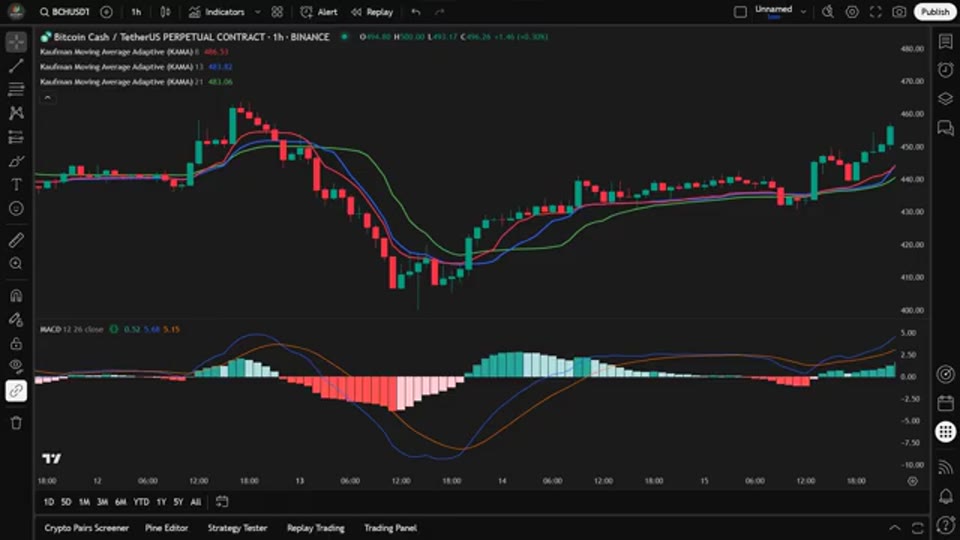Open the chats panel
The image size is (960, 540).
tap(945, 127)
